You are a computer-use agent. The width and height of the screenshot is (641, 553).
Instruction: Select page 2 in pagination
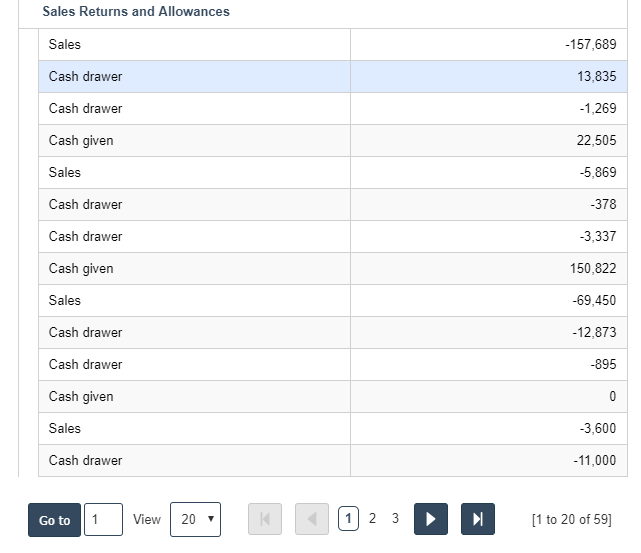[372, 518]
